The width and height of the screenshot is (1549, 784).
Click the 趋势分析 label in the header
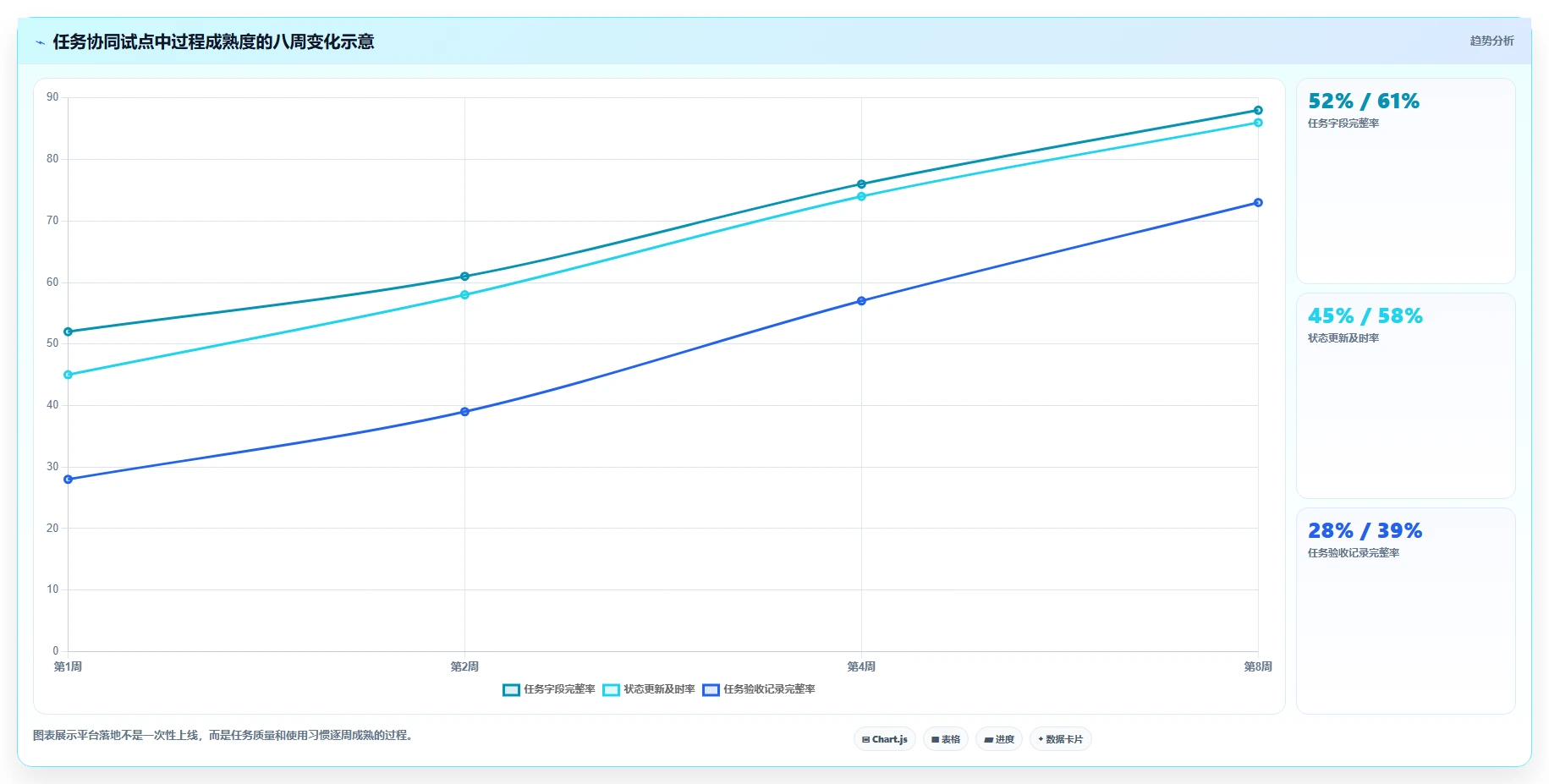point(1491,41)
